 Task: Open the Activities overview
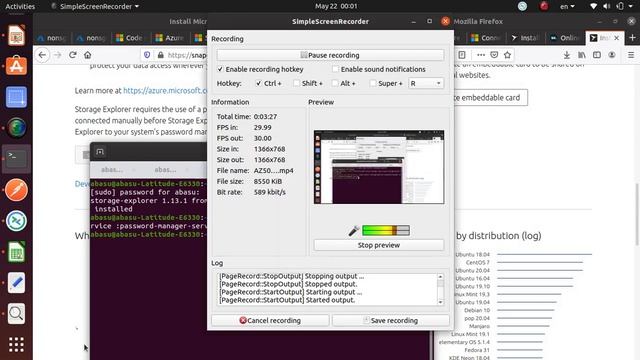click(20, 6)
